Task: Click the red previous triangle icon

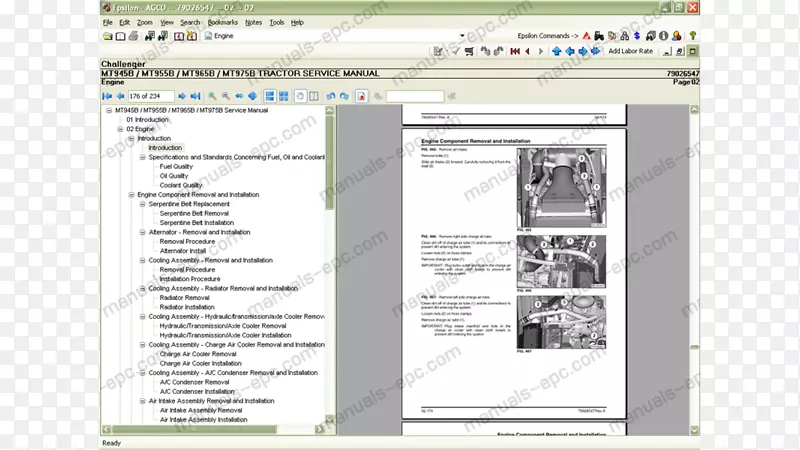Action: click(x=528, y=51)
